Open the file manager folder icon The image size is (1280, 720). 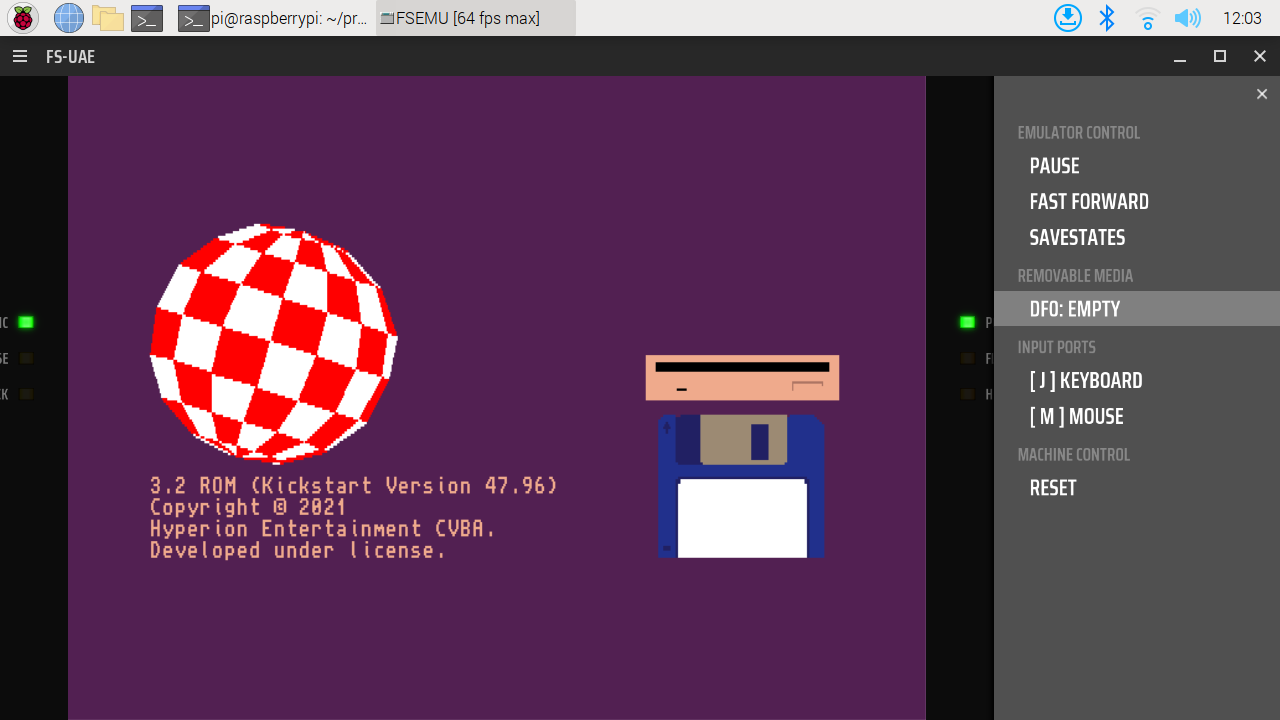point(108,18)
